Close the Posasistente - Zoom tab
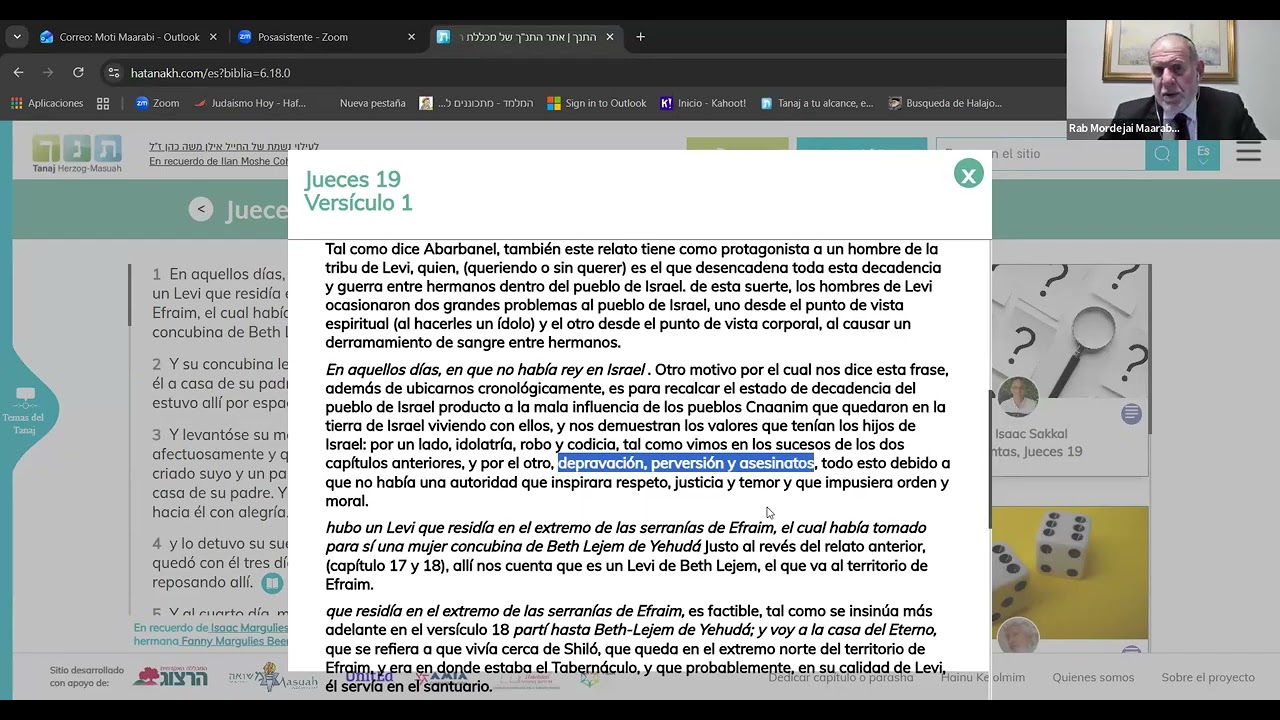 411,37
